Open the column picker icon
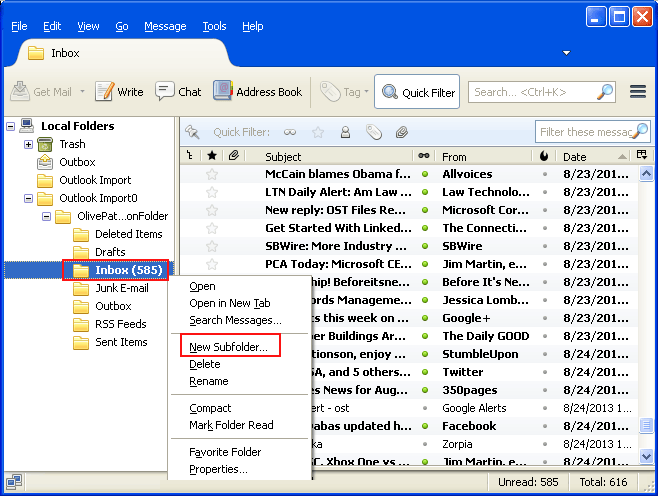The width and height of the screenshot is (658, 496). pyautogui.click(x=642, y=155)
